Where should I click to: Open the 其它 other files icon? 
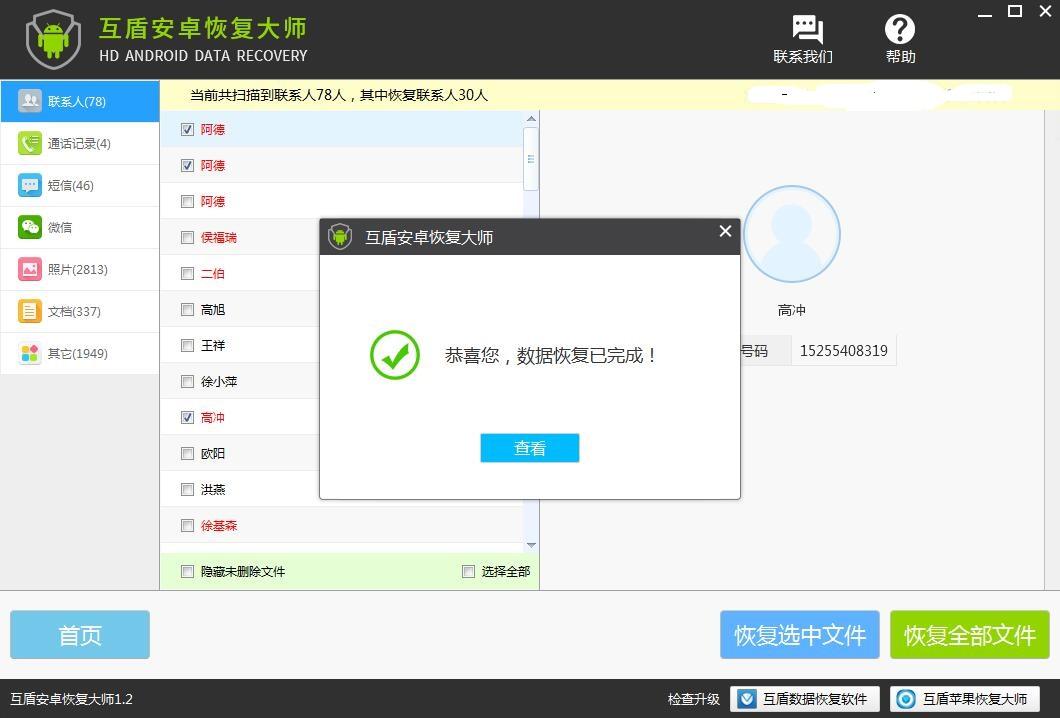29,353
